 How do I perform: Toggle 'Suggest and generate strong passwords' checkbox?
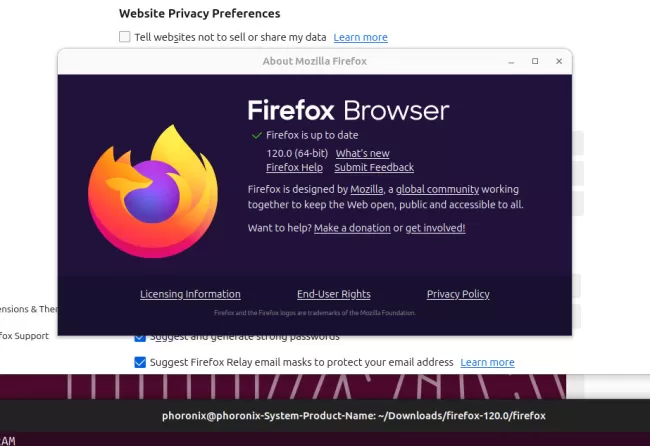tap(140, 337)
